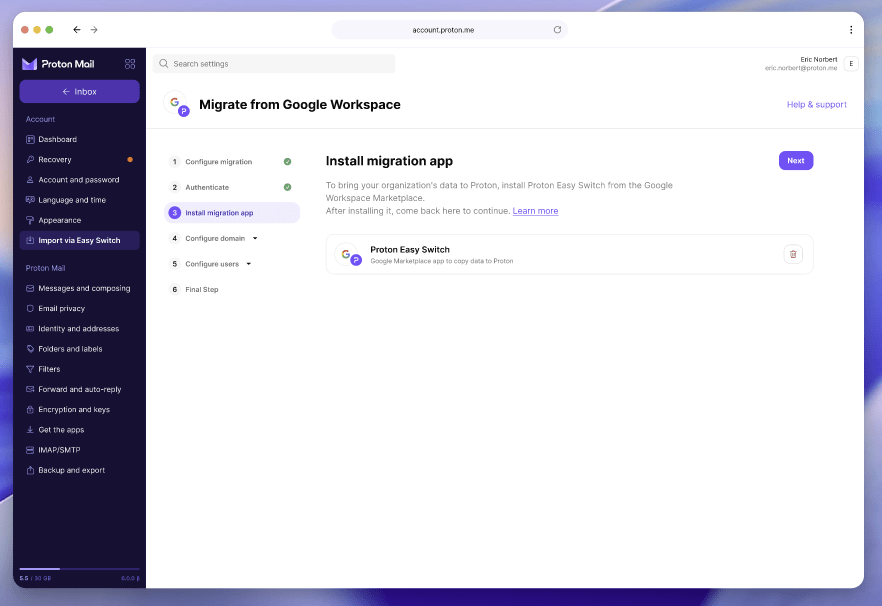Click the Folders and labels tag icon

coord(30,349)
